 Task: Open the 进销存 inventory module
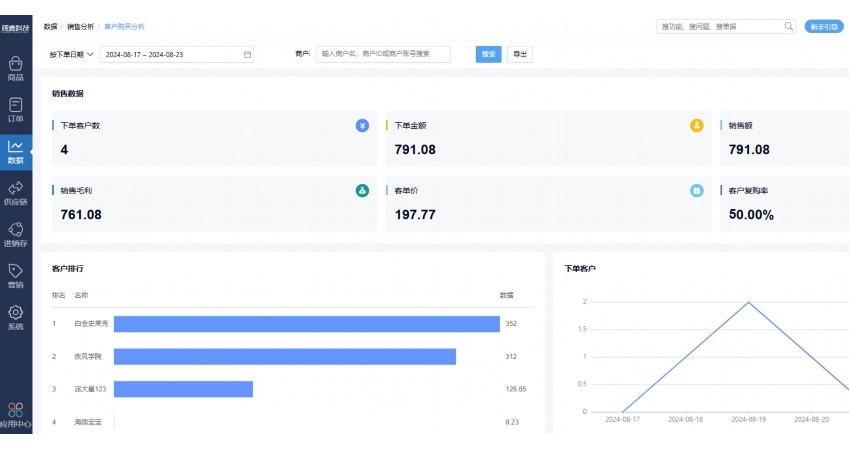(x=15, y=234)
